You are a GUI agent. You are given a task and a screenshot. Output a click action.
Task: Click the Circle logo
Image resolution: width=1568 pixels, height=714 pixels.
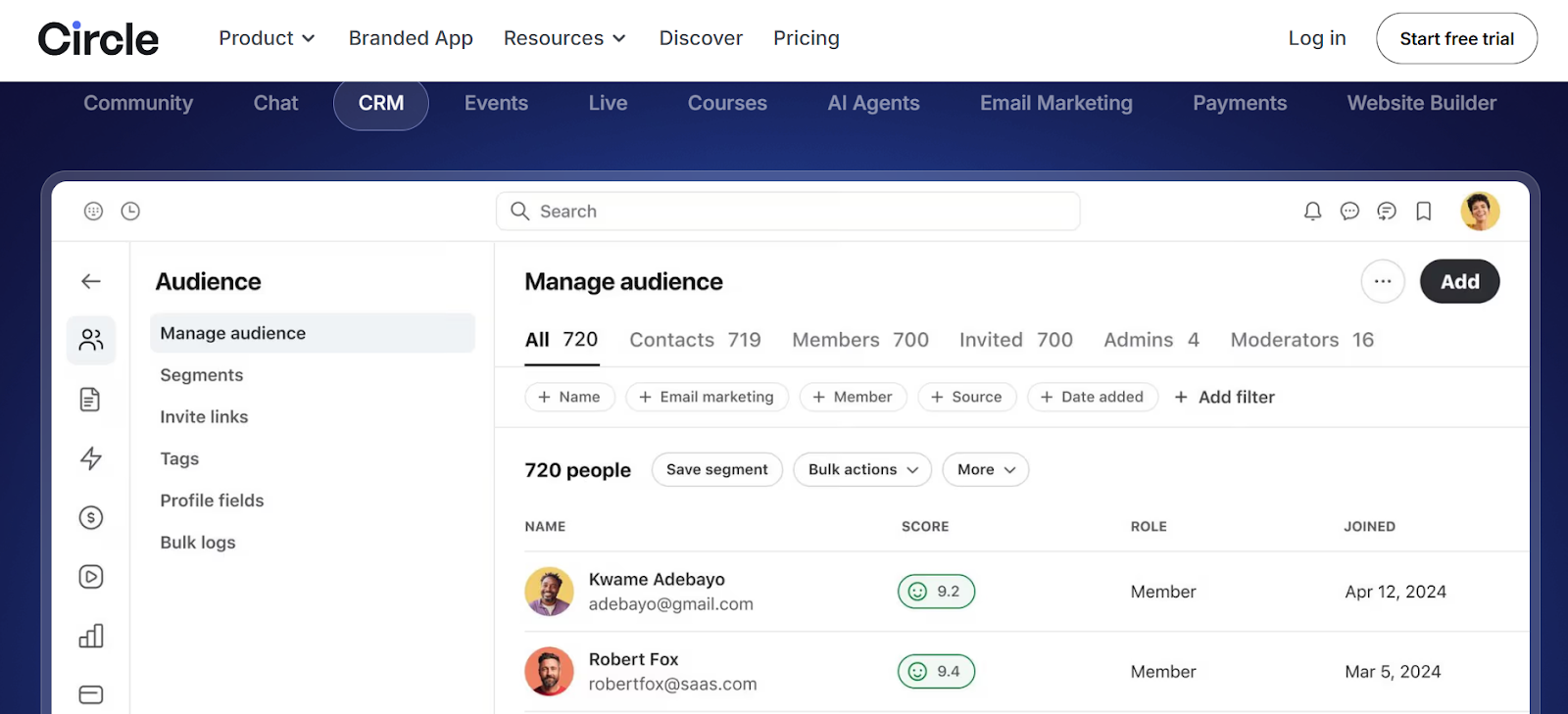(98, 39)
